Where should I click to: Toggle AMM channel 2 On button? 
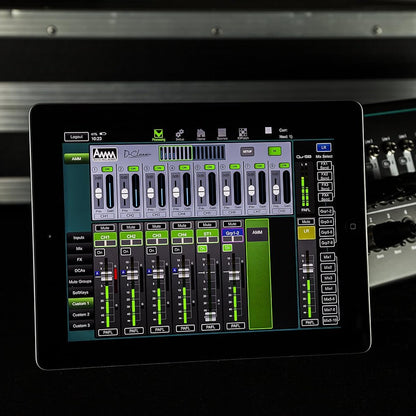point(133,169)
